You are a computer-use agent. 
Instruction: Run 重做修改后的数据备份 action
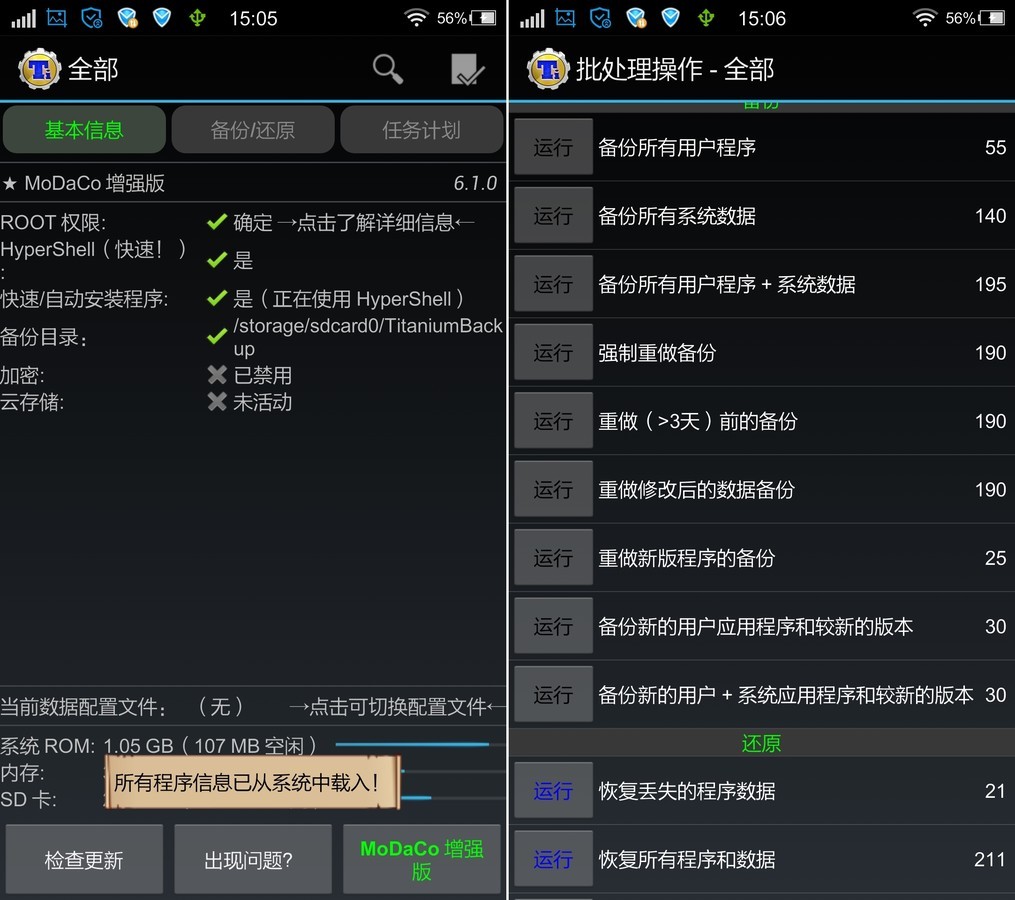[553, 489]
